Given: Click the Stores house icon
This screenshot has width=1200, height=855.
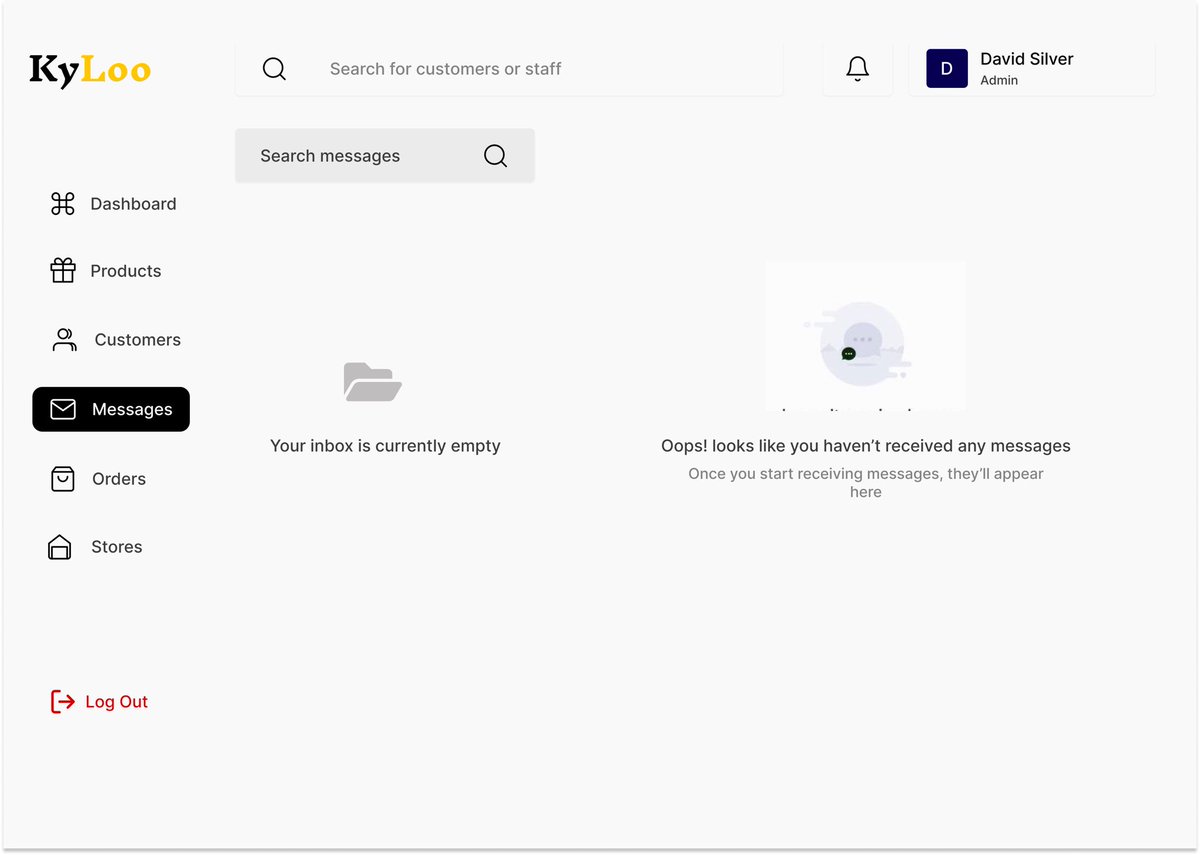Looking at the screenshot, I should click(60, 547).
